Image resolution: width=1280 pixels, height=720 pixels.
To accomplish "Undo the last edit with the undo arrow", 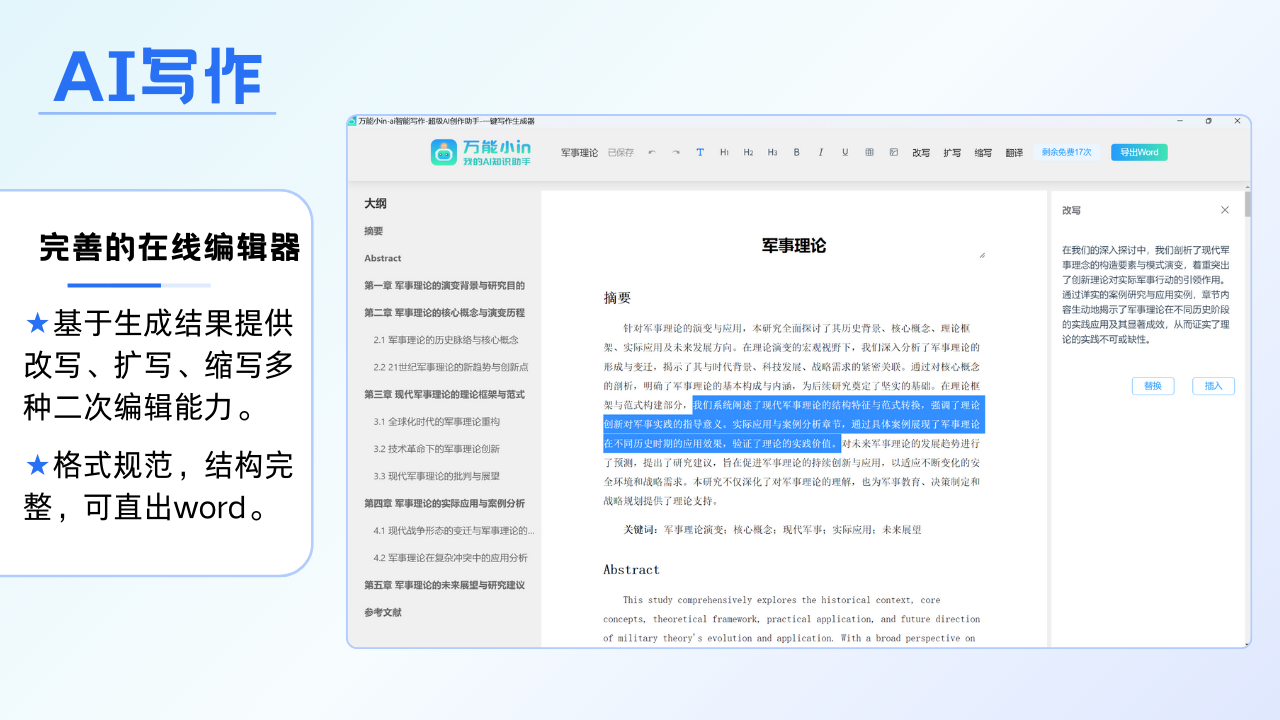I will pyautogui.click(x=653, y=152).
